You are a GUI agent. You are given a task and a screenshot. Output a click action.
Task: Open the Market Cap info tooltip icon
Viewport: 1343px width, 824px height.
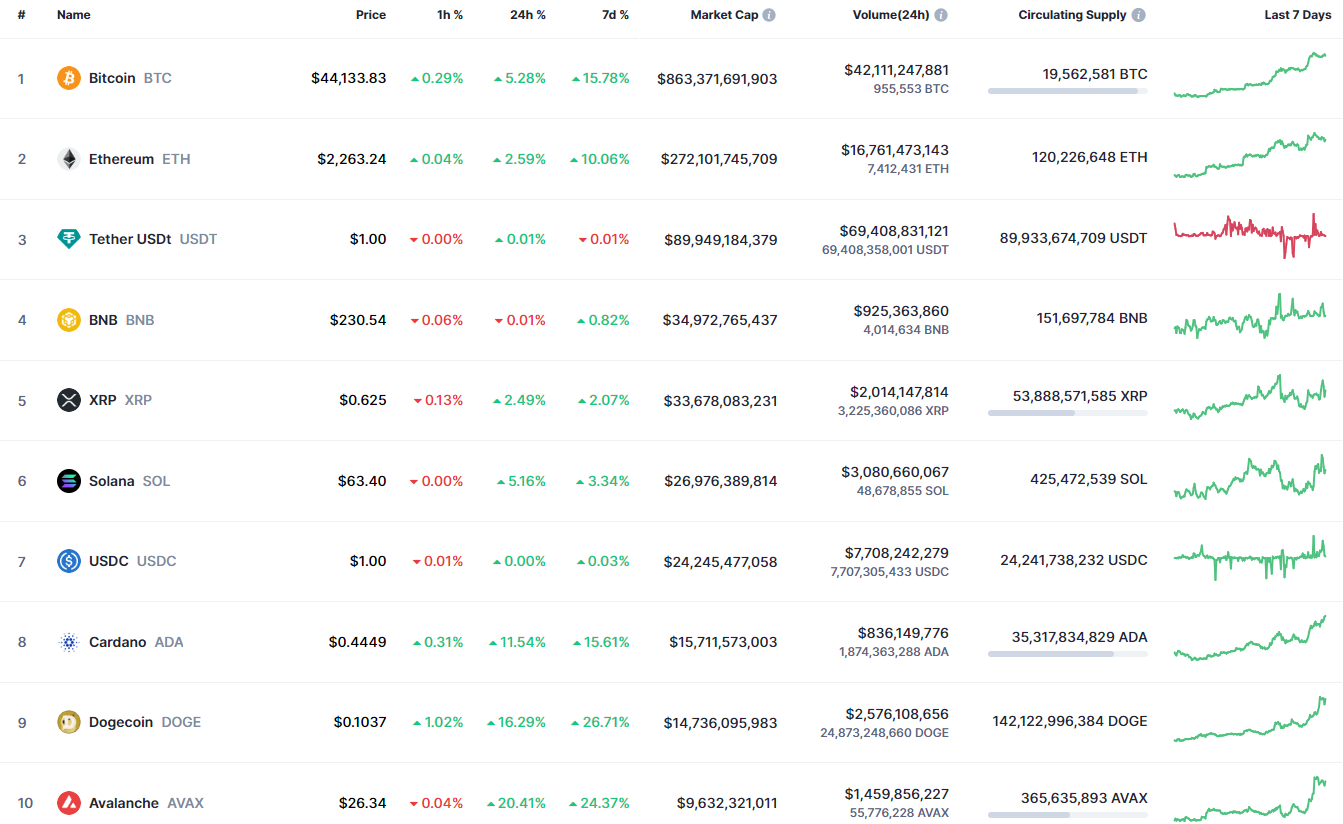click(769, 15)
